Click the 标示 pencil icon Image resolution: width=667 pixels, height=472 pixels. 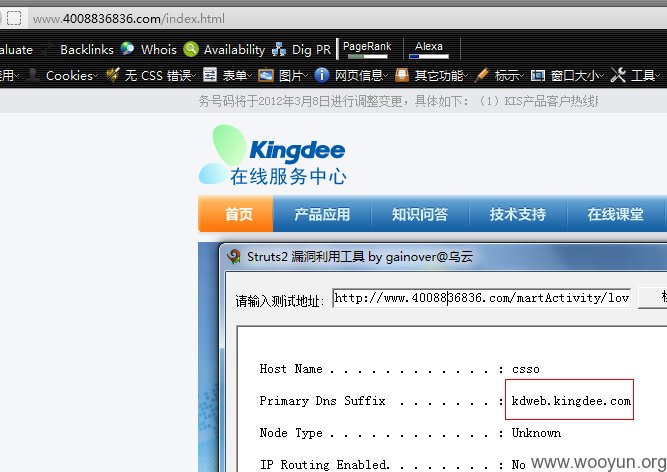point(481,75)
